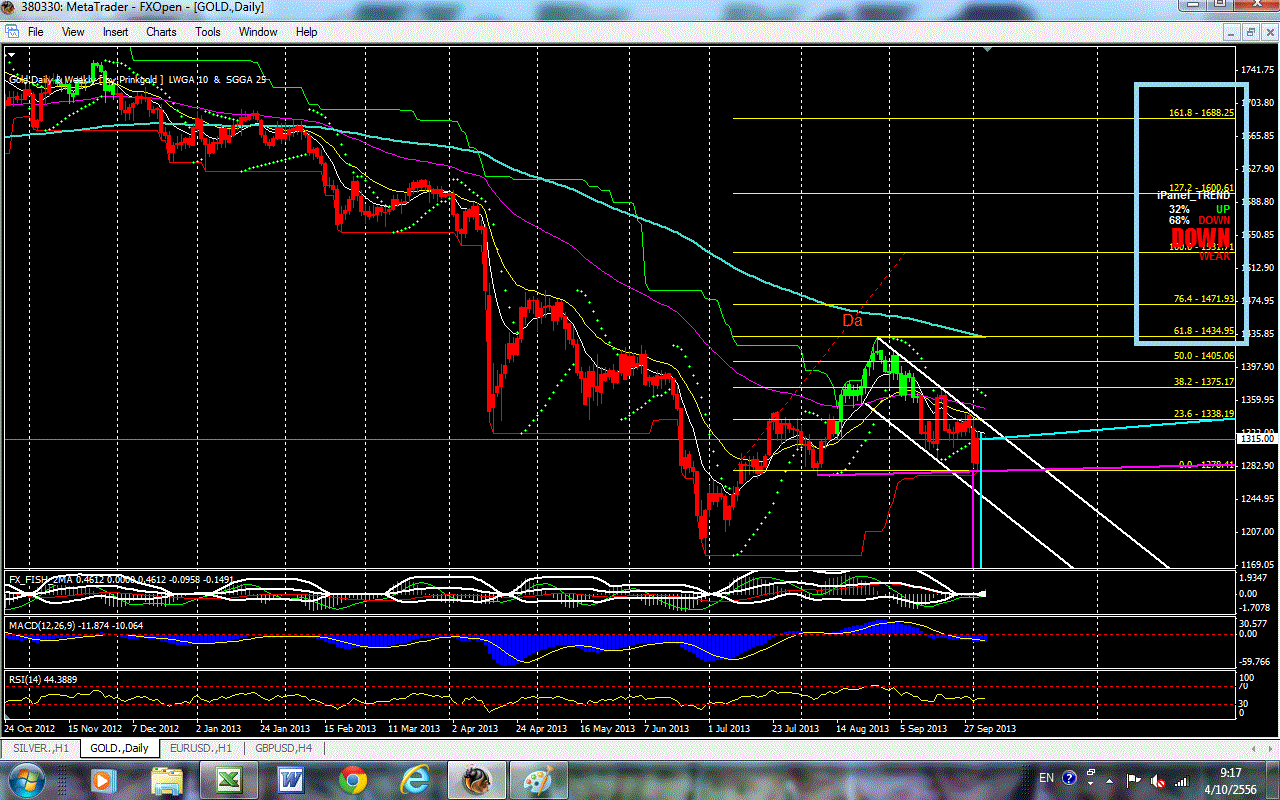Switch to the MetaTrader taskbar button
The image size is (1280, 800).
coord(476,779)
